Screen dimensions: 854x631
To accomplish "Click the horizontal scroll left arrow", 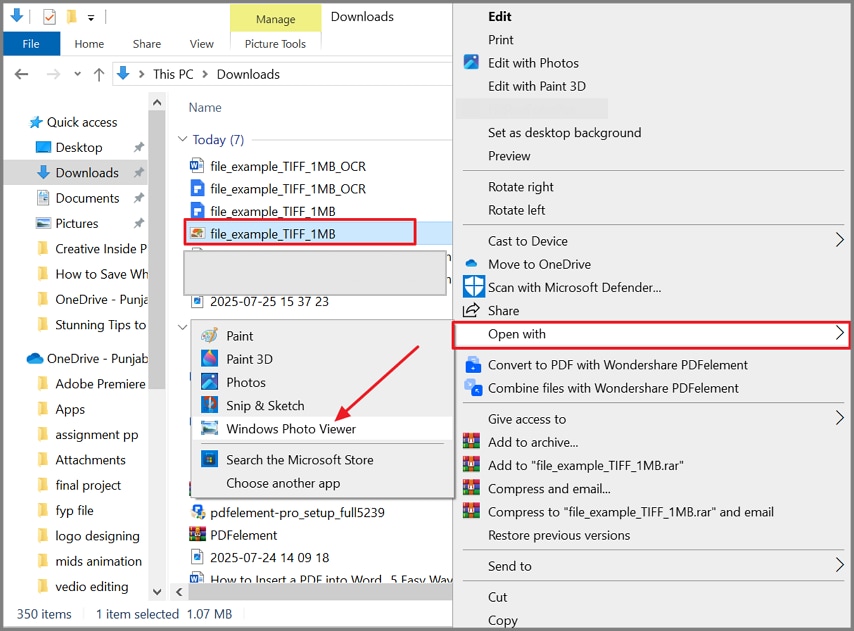I will click(179, 591).
